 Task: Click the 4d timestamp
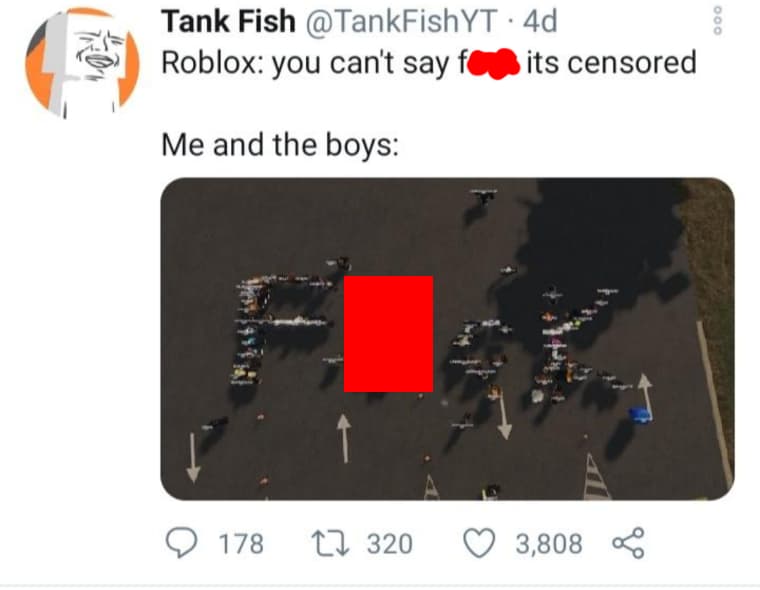540,21
